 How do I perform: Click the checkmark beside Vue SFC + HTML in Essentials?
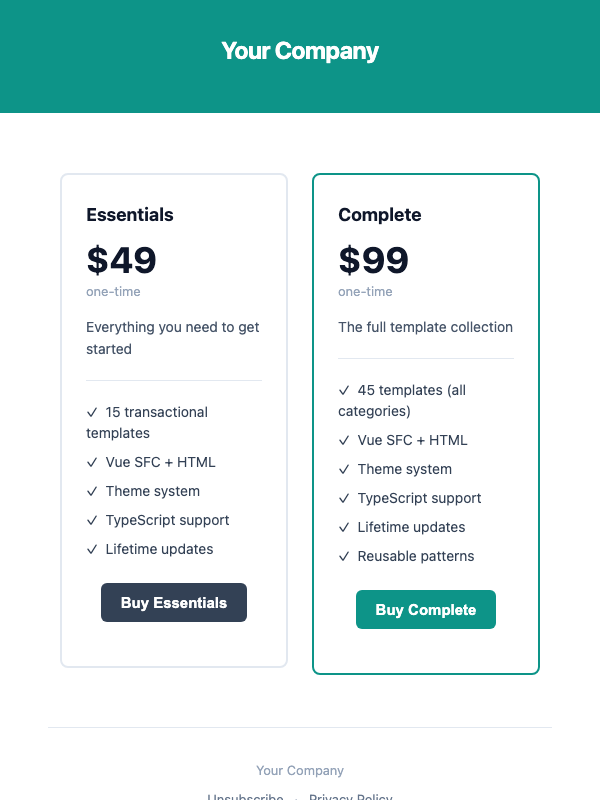click(91, 462)
